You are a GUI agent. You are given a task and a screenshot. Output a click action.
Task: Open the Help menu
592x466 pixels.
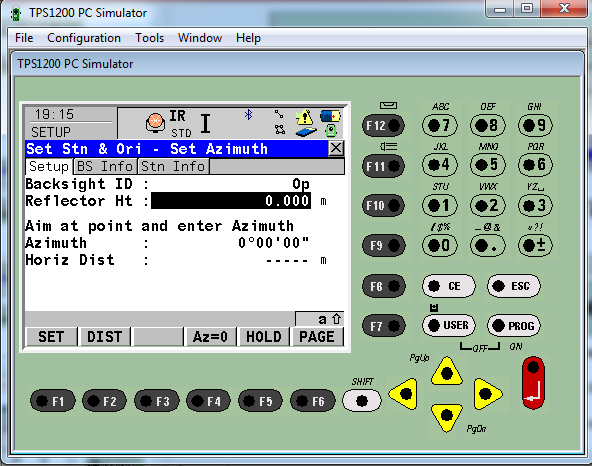248,38
